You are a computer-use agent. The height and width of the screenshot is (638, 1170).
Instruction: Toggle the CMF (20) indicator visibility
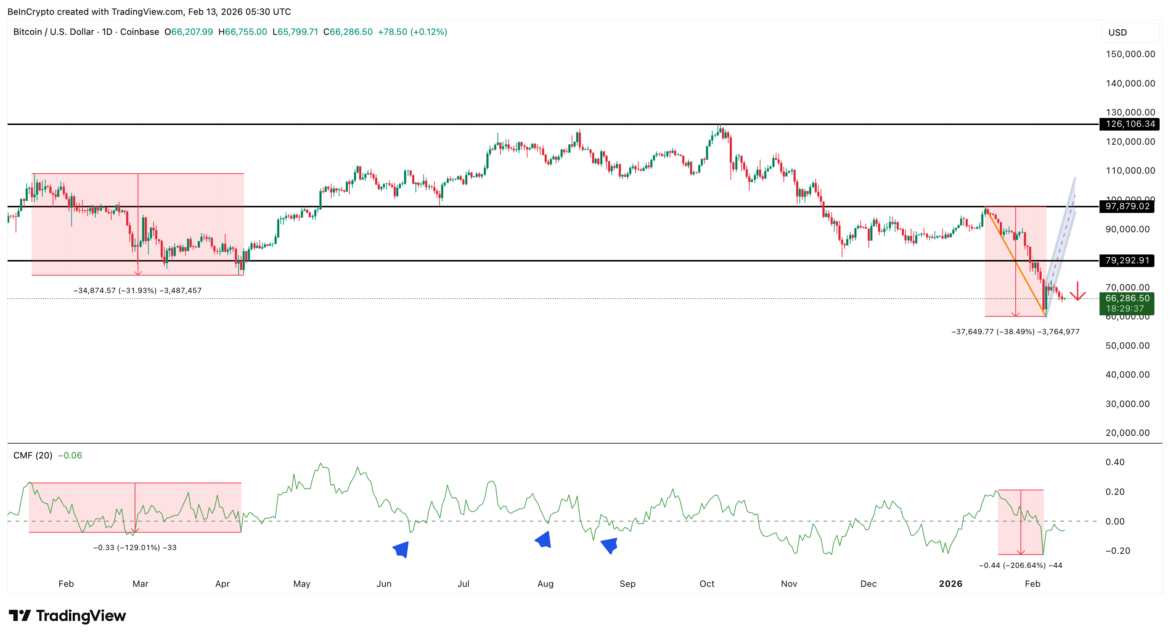[33, 454]
